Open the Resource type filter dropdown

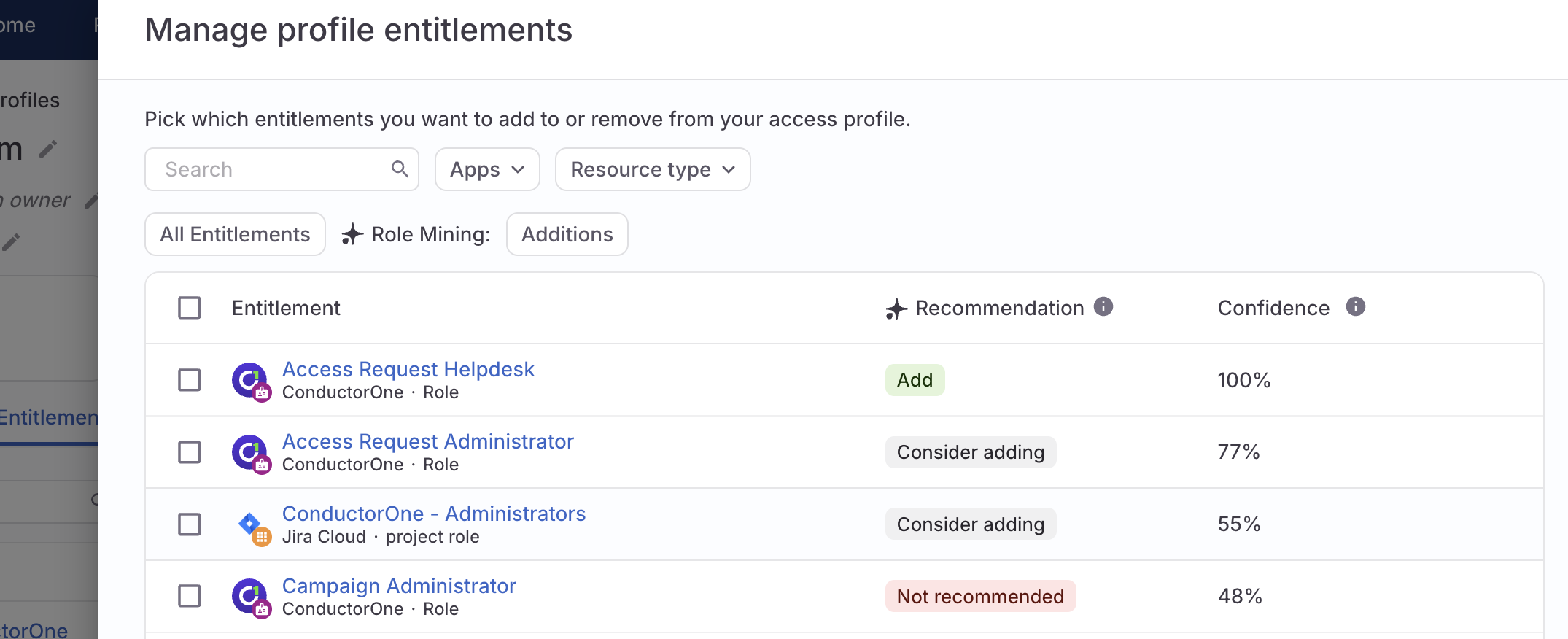[651, 169]
